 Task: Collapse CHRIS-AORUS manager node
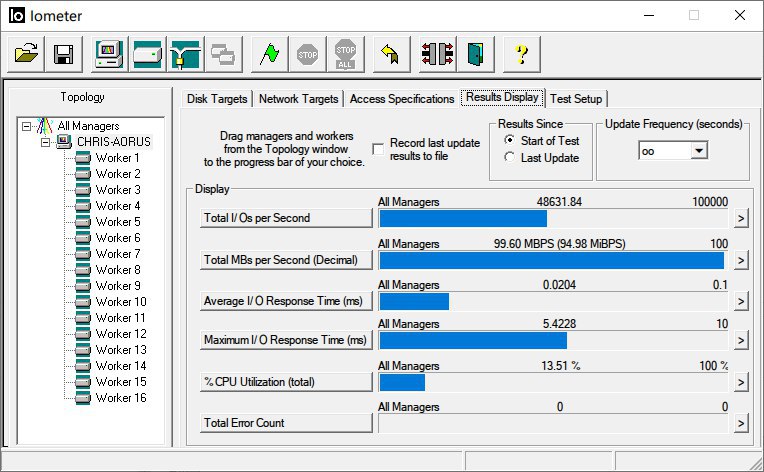pos(45,142)
